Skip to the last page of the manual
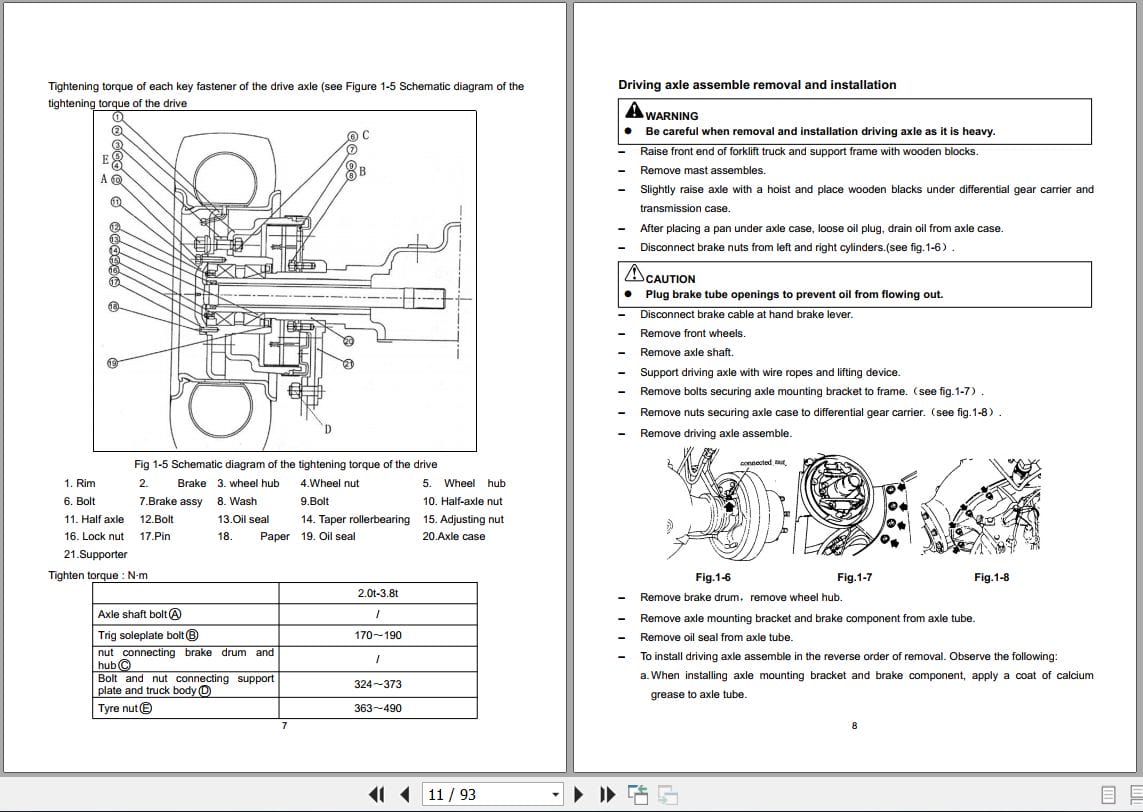 (606, 793)
